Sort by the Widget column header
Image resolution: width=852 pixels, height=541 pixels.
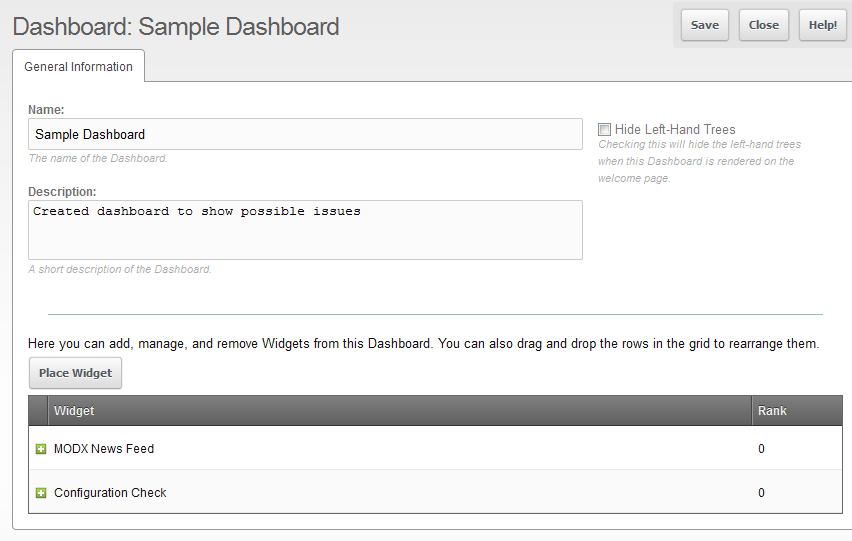pyautogui.click(x=400, y=411)
